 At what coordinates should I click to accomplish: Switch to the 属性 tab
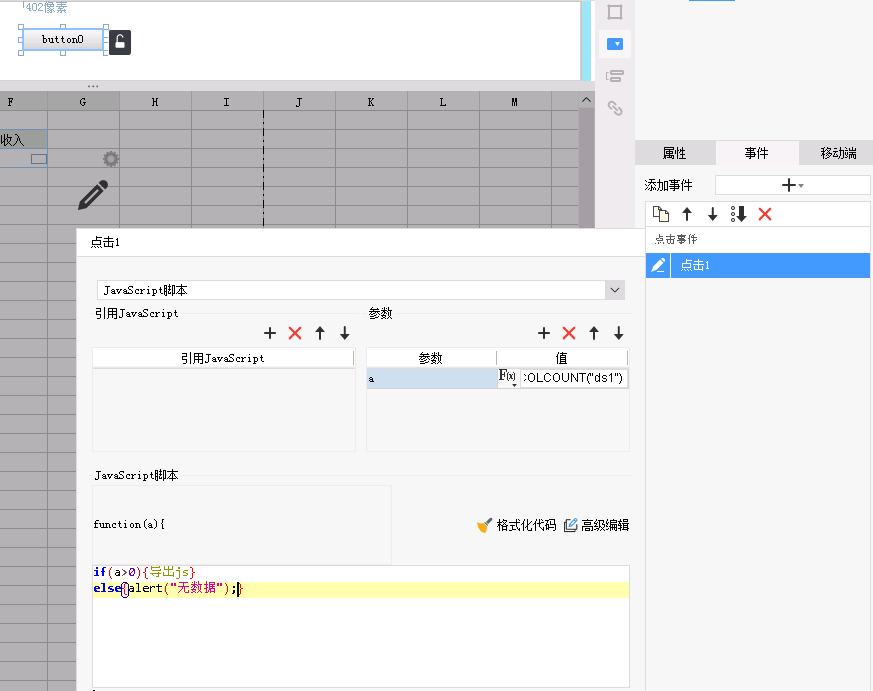coord(674,153)
